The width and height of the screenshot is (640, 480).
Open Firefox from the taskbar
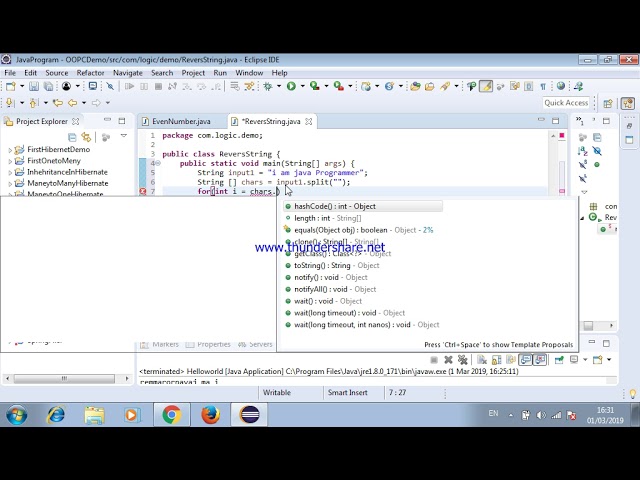point(211,415)
